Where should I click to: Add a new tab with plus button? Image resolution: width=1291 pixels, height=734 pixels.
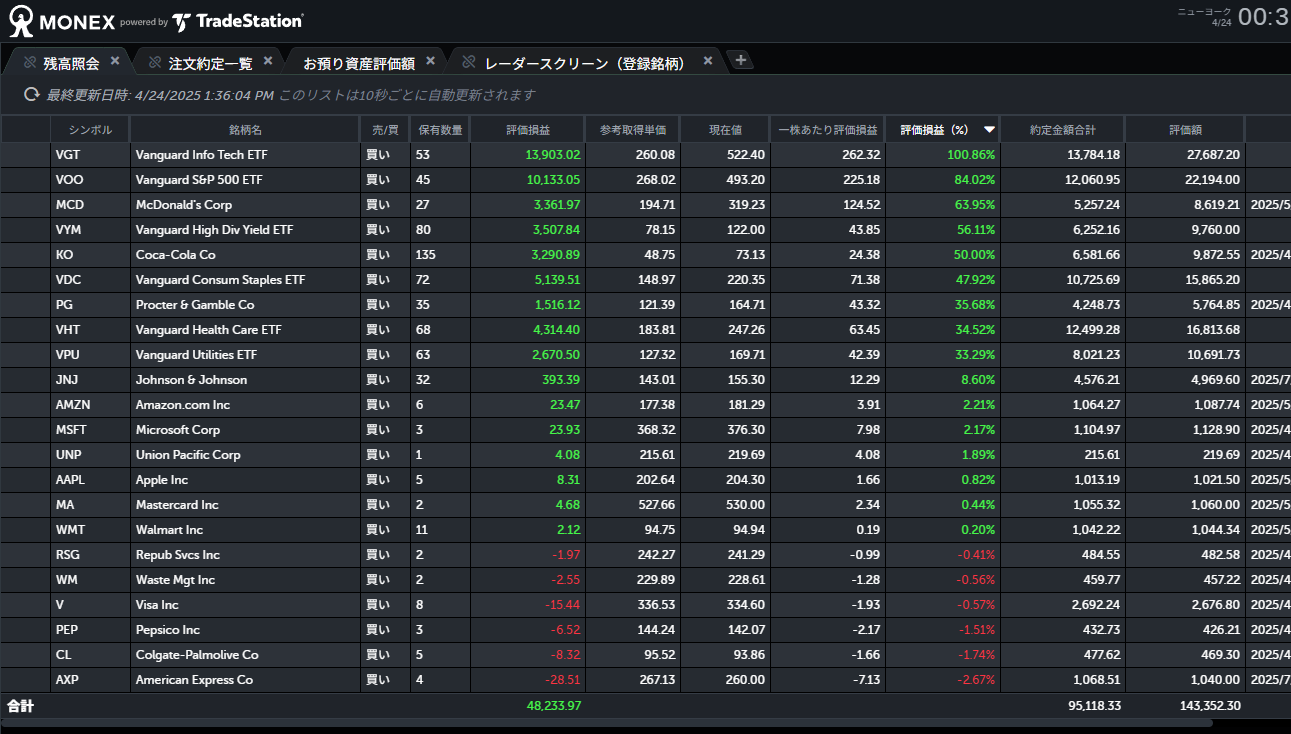741,60
